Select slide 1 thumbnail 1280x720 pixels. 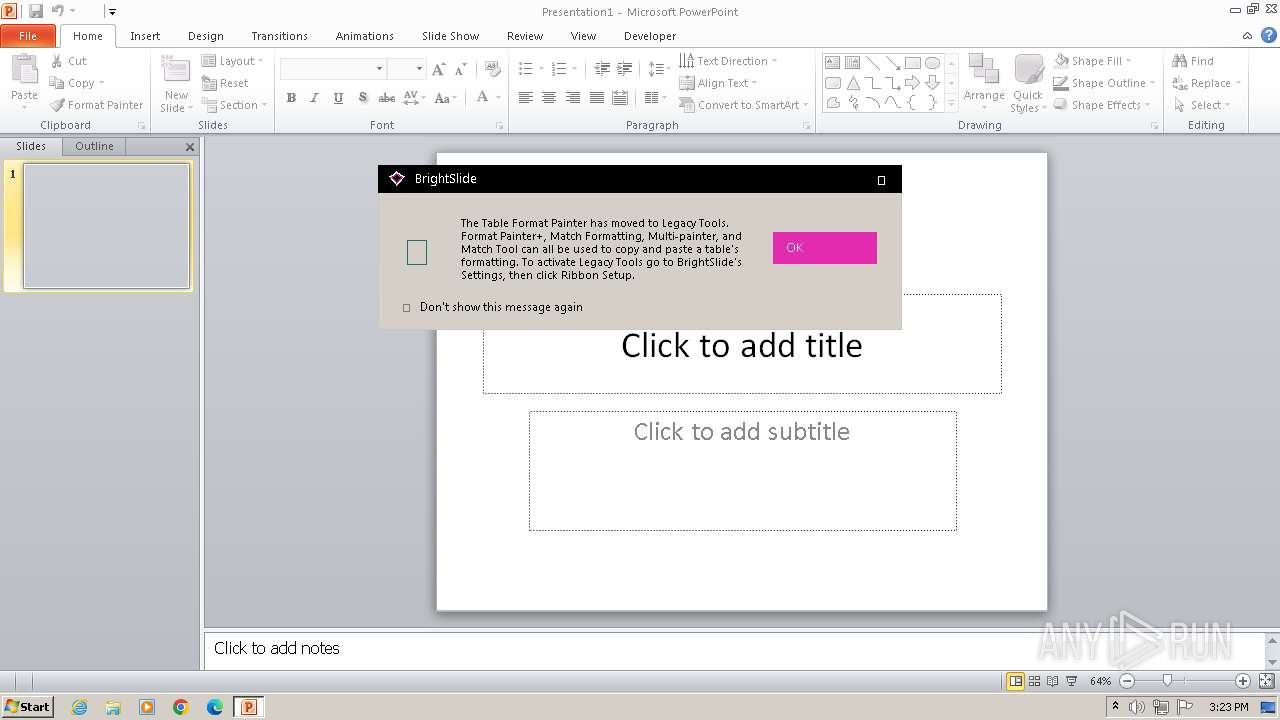(107, 226)
